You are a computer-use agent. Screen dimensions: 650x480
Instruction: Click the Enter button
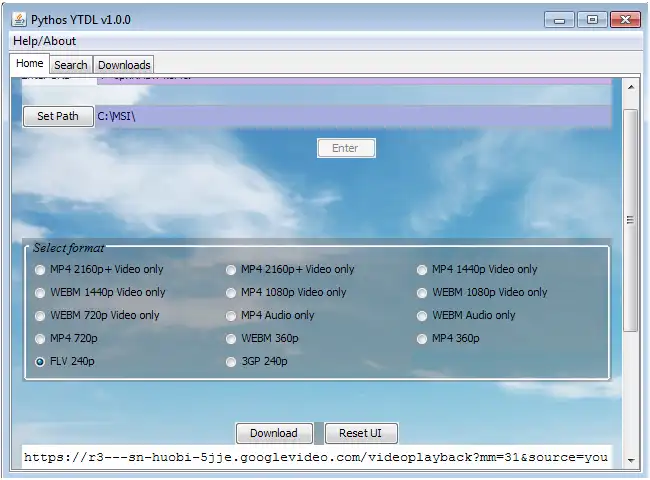pyautogui.click(x=346, y=148)
